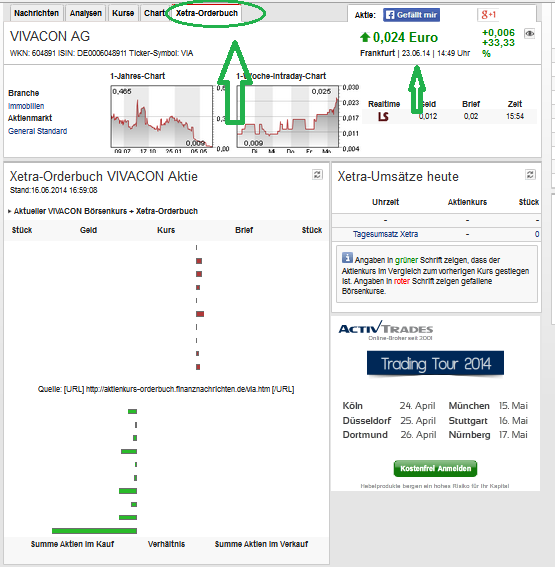Click the Summe Aktien im Kauf label

tap(72, 544)
